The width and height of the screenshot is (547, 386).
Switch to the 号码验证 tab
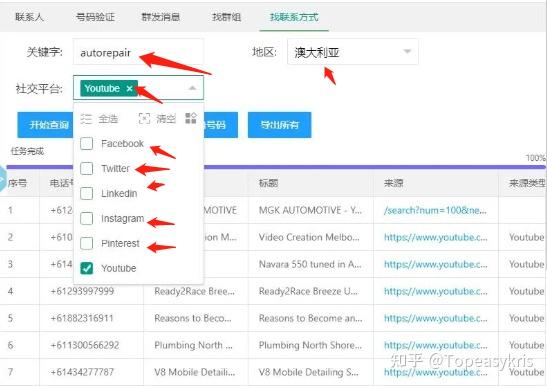coord(95,17)
